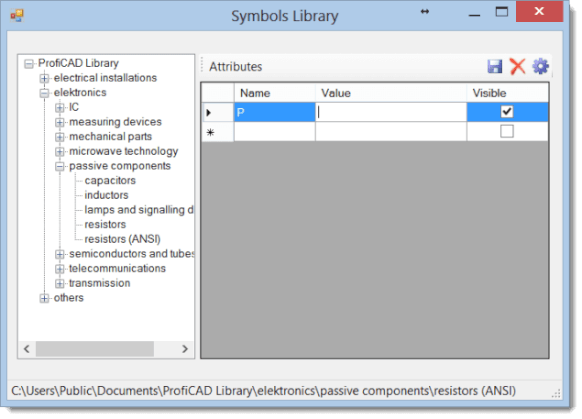Image resolution: width=582 pixels, height=419 pixels.
Task: Select new row header with asterisk
Action: 218,132
